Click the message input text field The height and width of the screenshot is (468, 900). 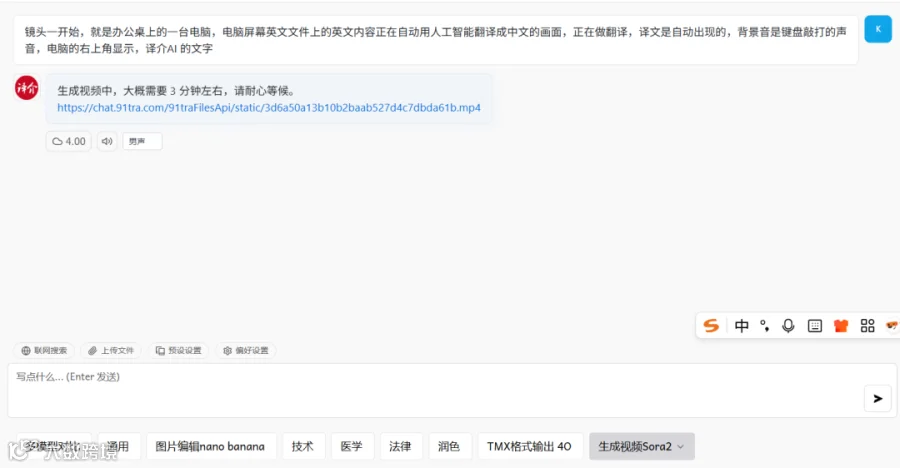tap(436, 390)
